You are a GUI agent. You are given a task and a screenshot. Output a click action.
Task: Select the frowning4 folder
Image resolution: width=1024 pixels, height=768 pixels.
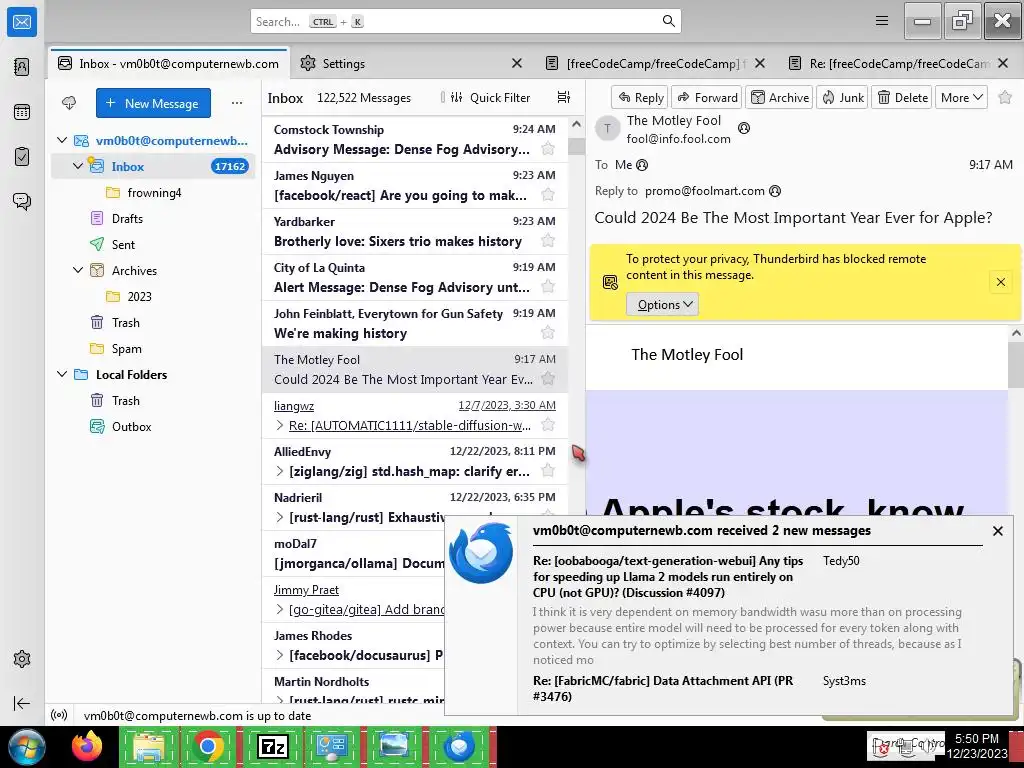(153, 193)
